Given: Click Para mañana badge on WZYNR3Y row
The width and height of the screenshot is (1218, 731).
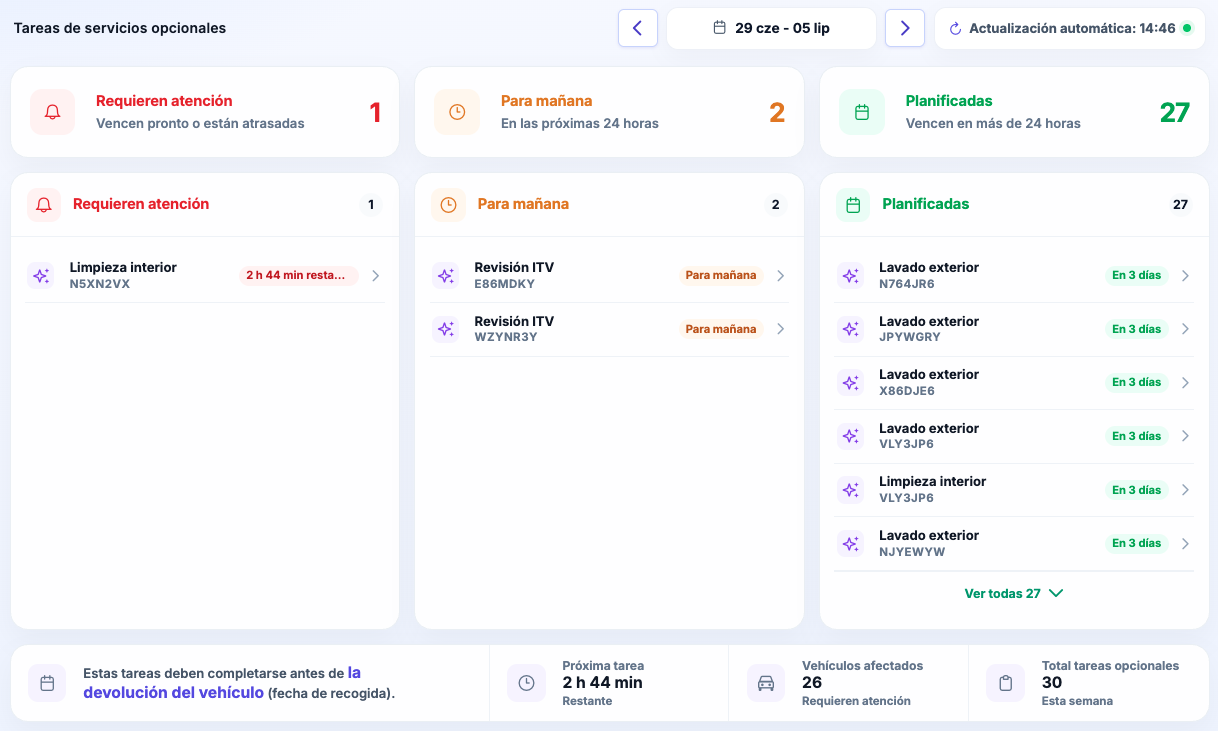Looking at the screenshot, I should tap(721, 329).
